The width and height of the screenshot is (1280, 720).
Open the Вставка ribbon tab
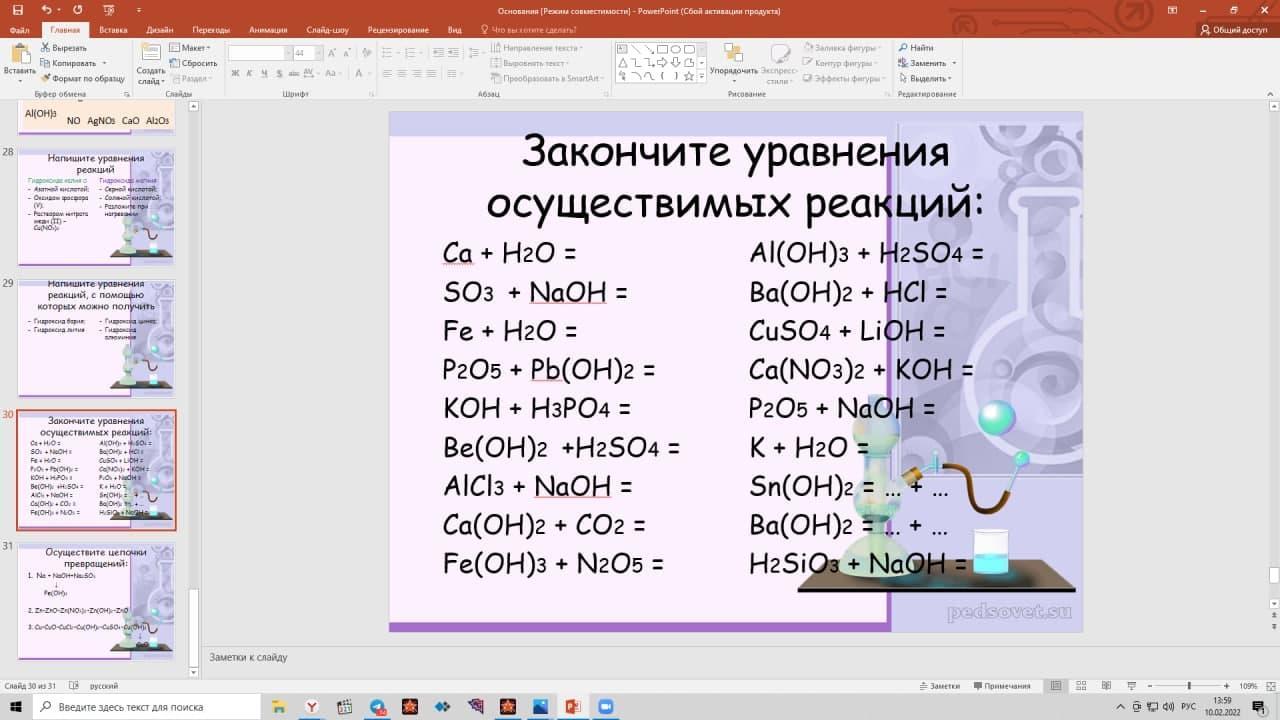click(113, 30)
